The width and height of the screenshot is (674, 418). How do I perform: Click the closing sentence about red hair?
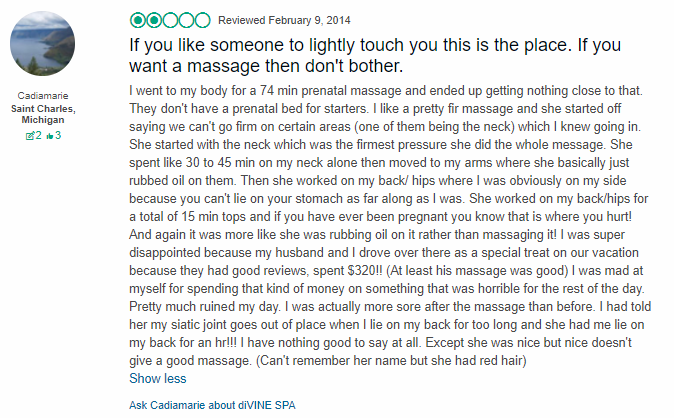coord(391,360)
